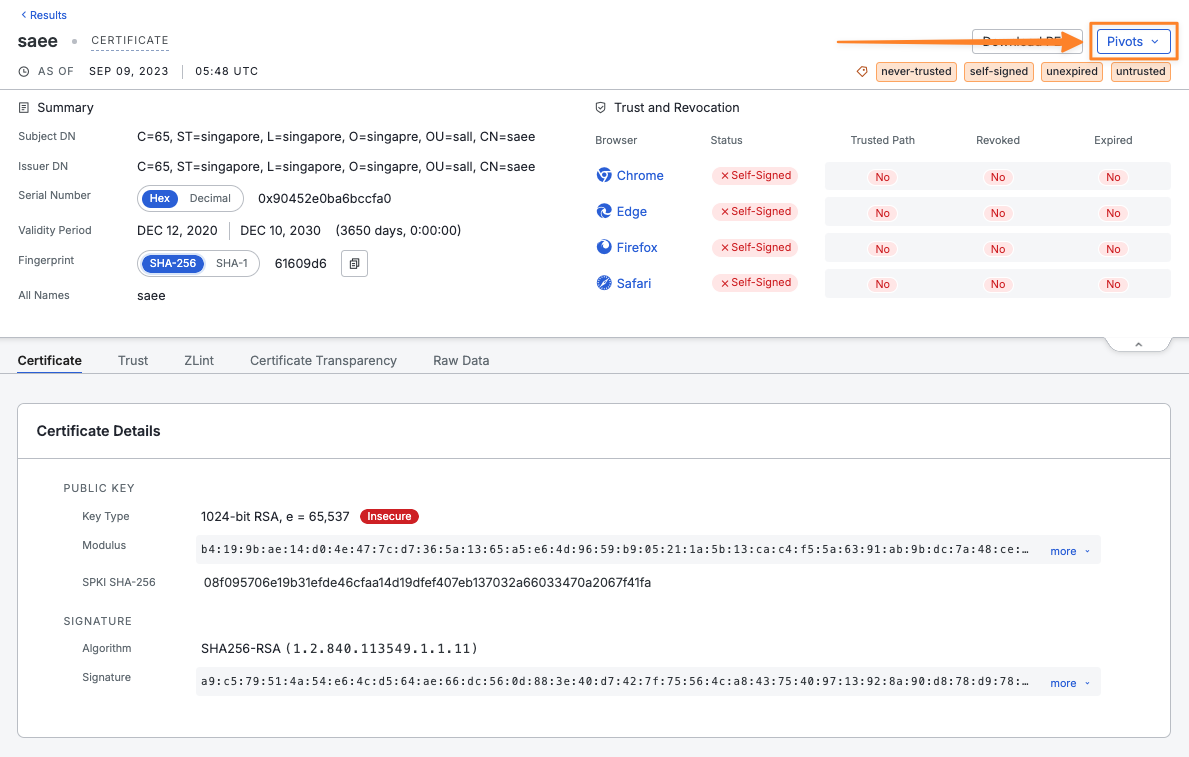
Task: Switch fingerprint to SHA-1
Action: [x=232, y=264]
